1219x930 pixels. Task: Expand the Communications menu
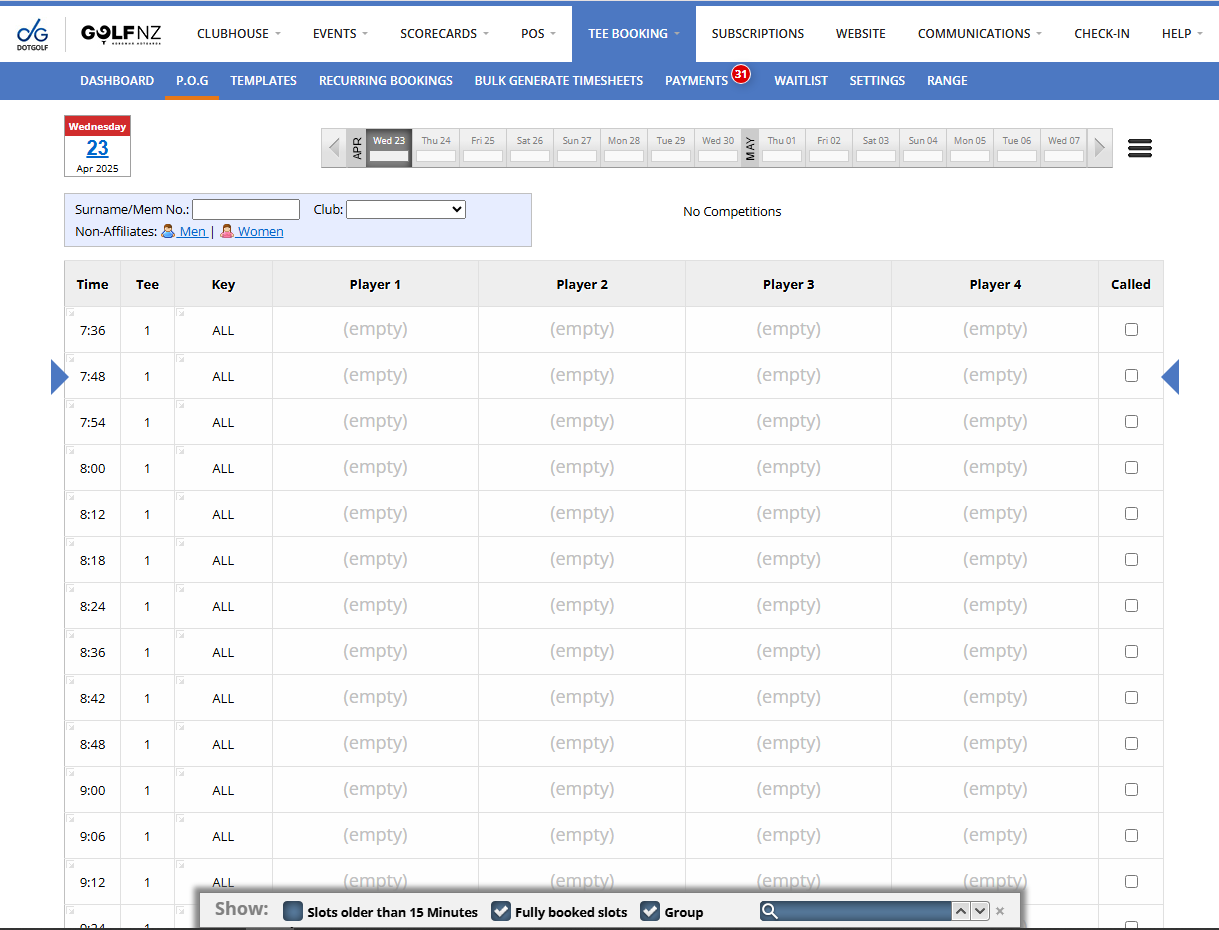point(979,34)
